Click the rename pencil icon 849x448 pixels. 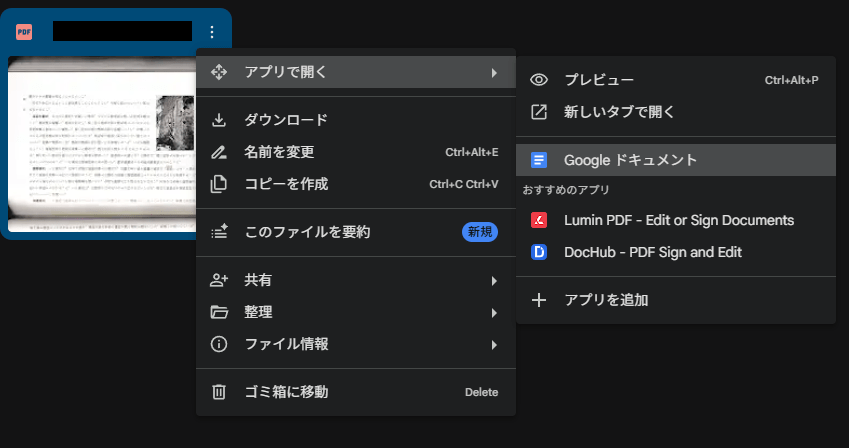pyautogui.click(x=219, y=152)
